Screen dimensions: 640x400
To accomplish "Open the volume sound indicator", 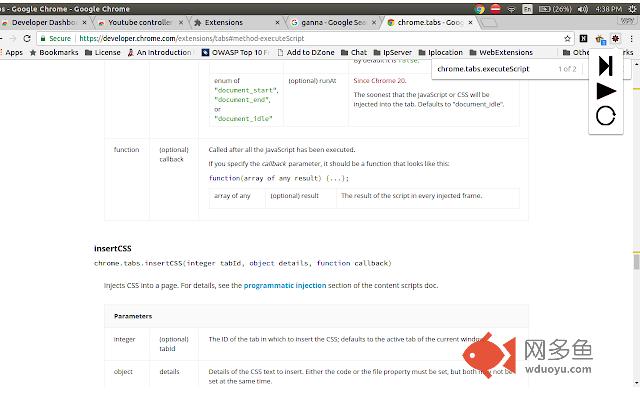I will 583,9.
